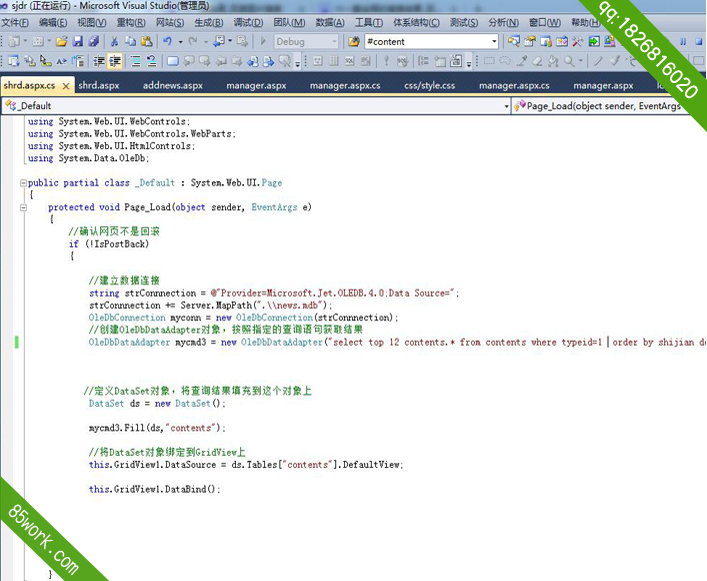The image size is (707, 581).
Task: Open the 生成(B) menu
Action: [209, 23]
